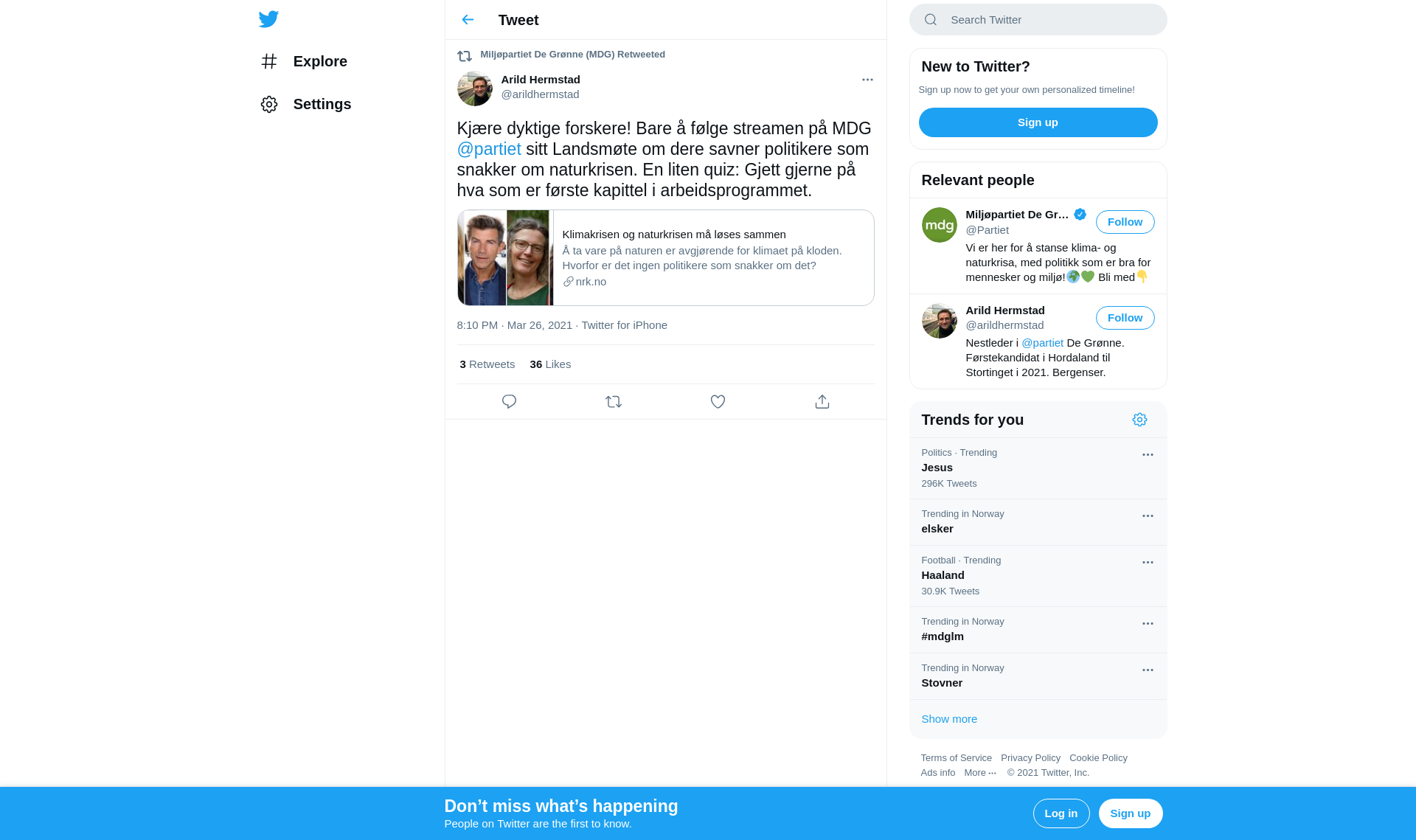Viewport: 1416px width, 840px height.
Task: Open Explore from the sidebar
Action: (x=304, y=61)
